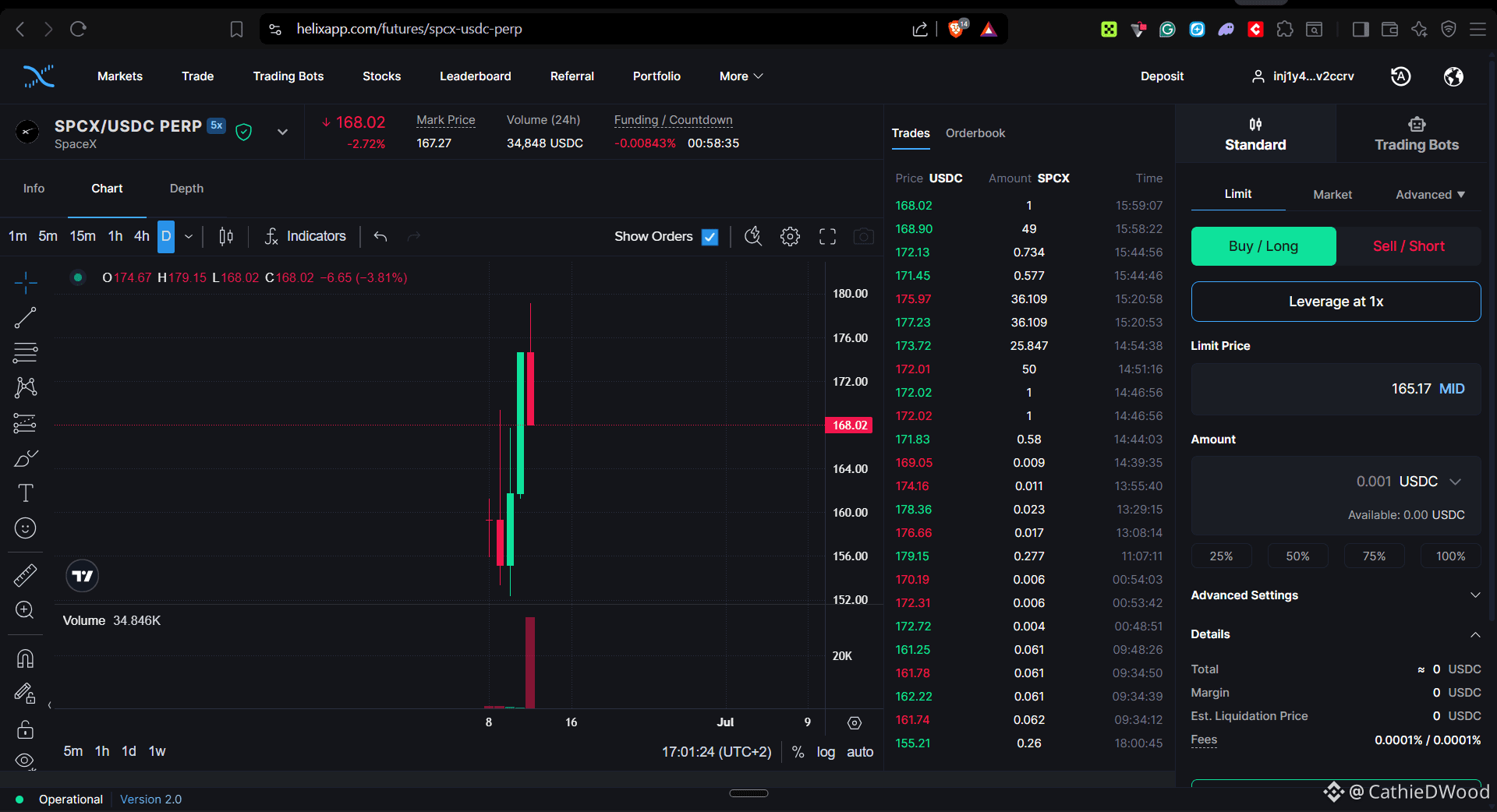
Task: Open the language globe icon
Action: click(x=1453, y=76)
